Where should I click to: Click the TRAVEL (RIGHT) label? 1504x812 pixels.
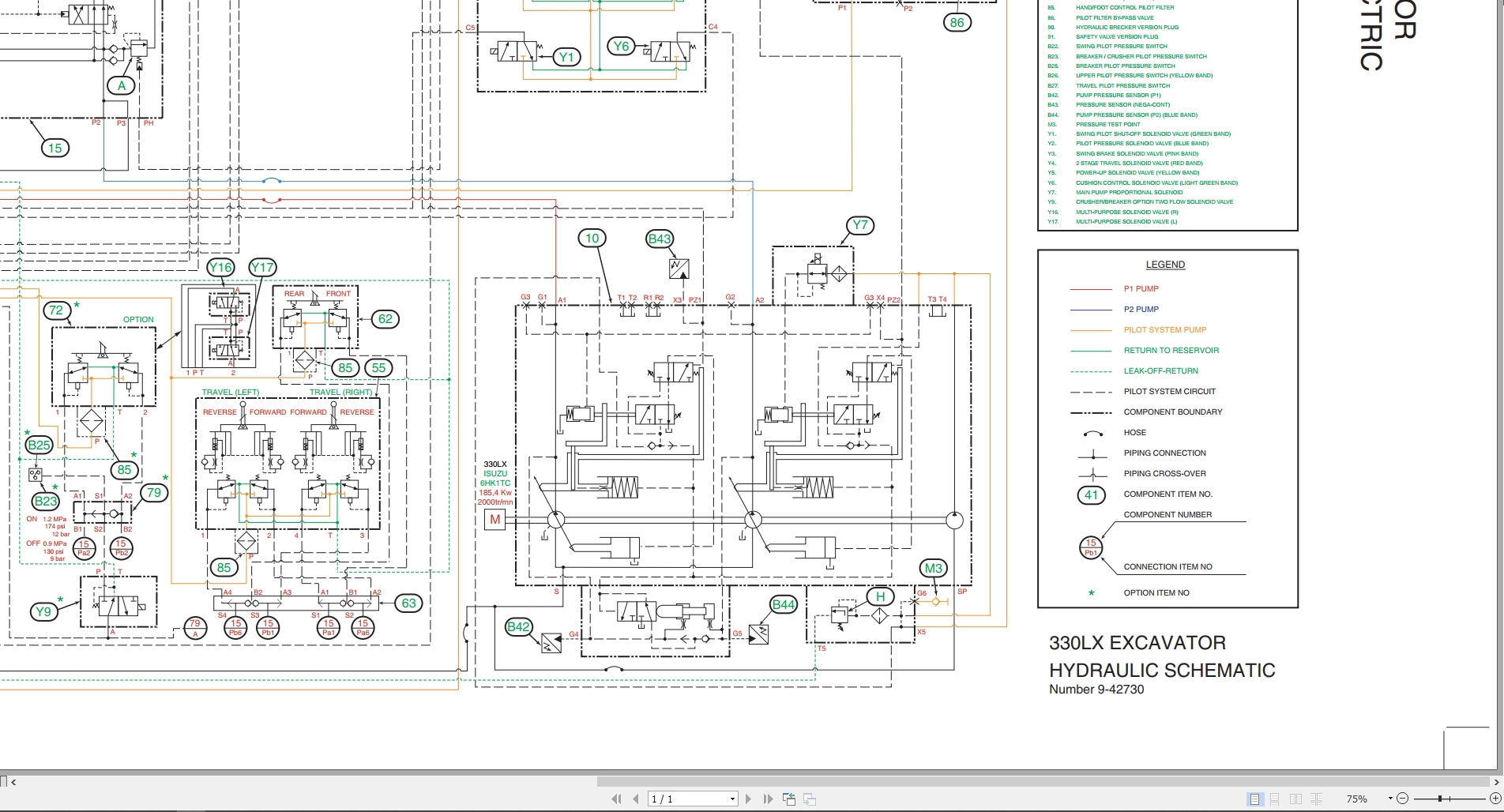341,393
